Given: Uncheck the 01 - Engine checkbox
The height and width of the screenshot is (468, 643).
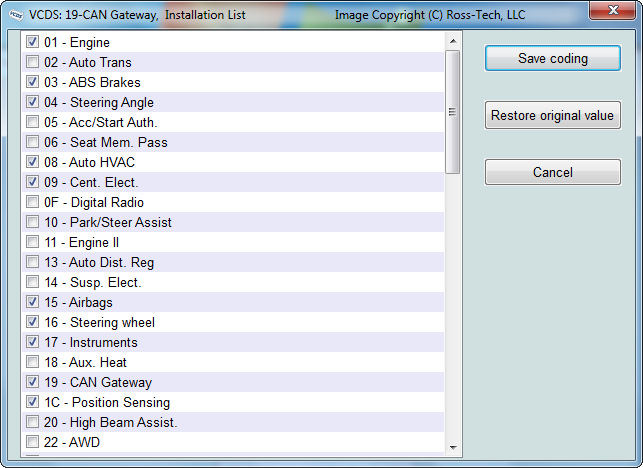Looking at the screenshot, I should pyautogui.click(x=32, y=42).
